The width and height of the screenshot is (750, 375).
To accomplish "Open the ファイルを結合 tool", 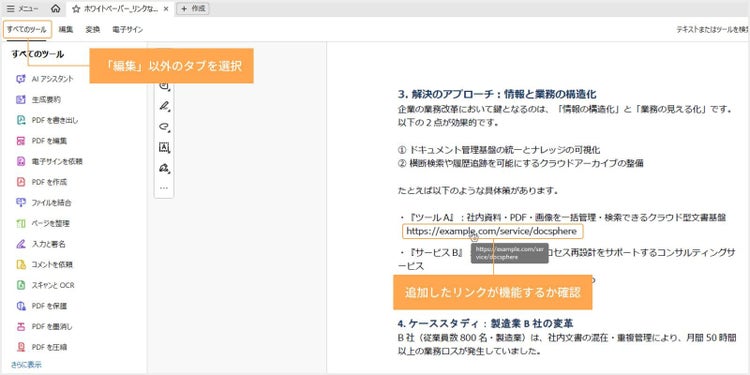I will 44,203.
